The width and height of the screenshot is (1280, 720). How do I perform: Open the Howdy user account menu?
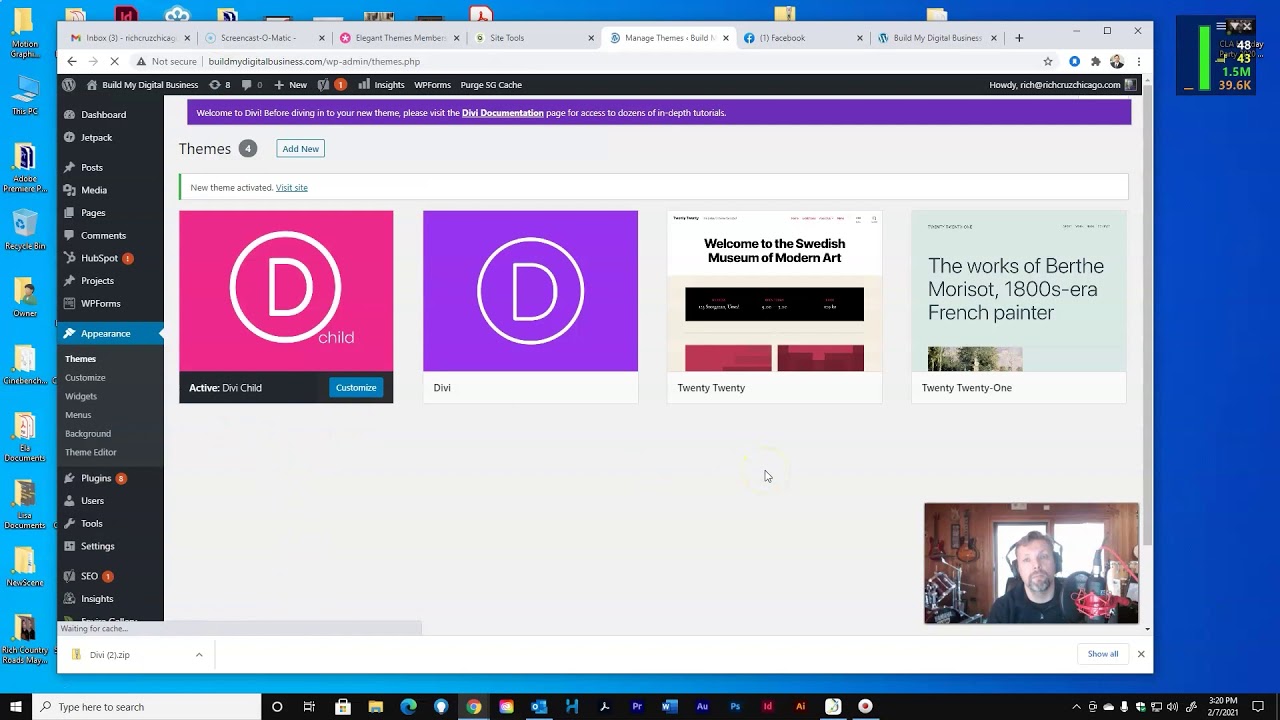point(1063,85)
